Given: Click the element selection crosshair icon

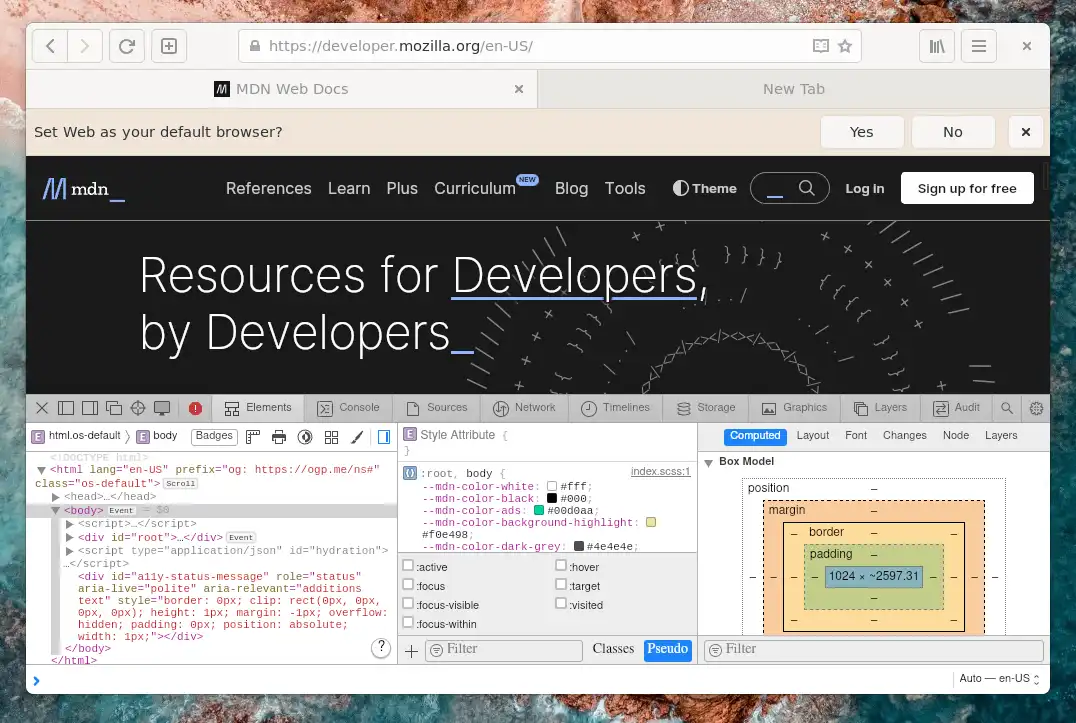Looking at the screenshot, I should point(138,408).
